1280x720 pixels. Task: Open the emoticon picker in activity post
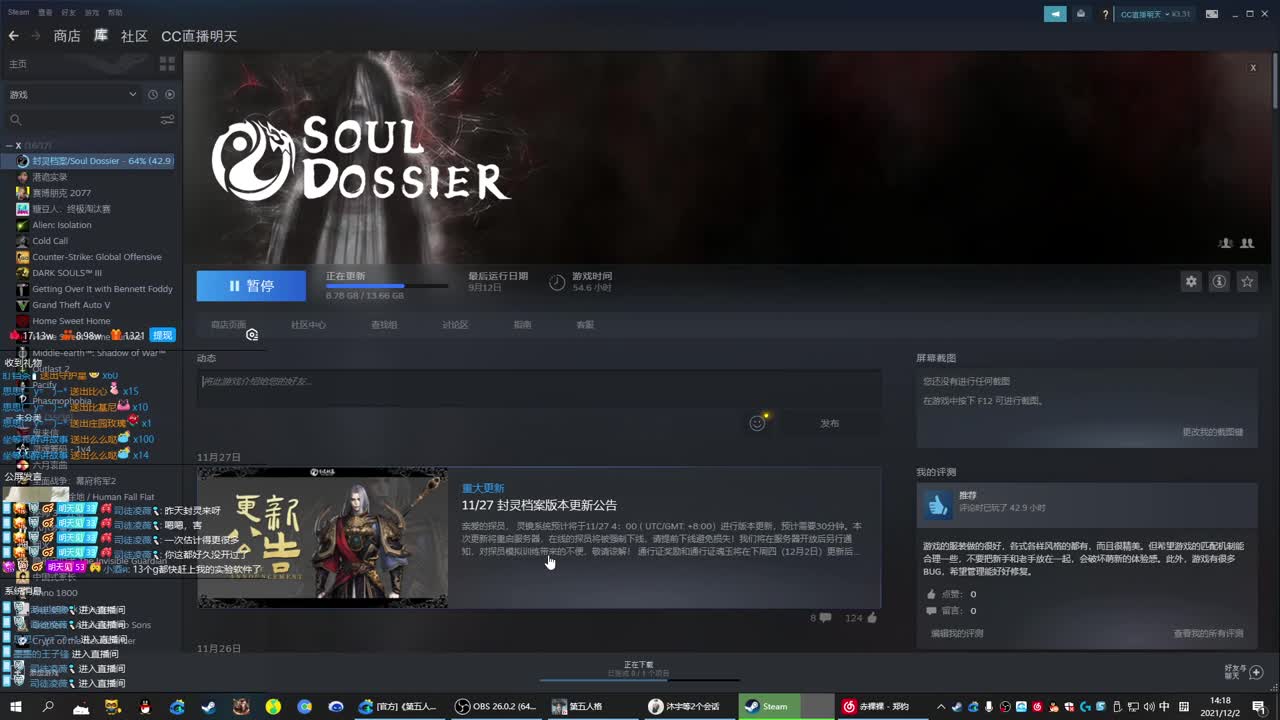coord(757,423)
